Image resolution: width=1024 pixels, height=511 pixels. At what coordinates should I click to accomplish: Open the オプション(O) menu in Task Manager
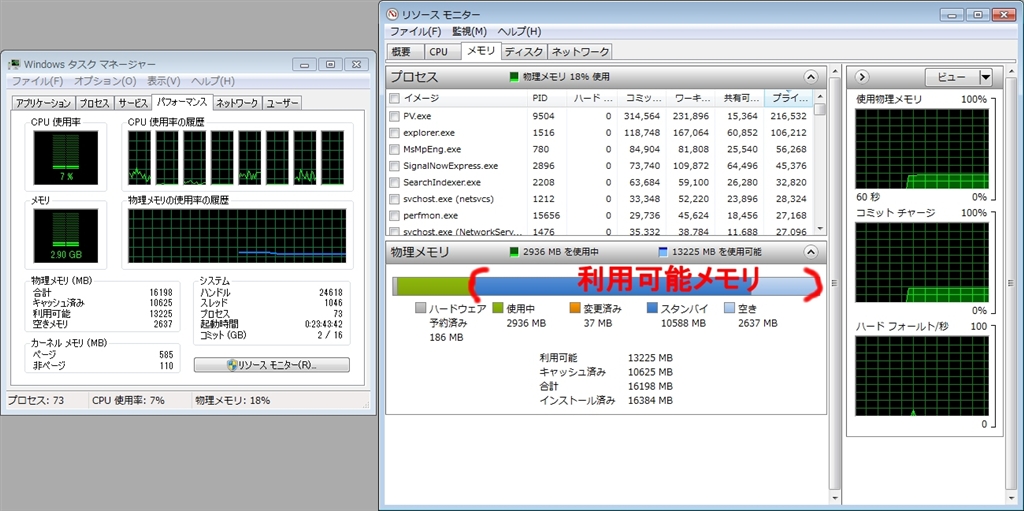click(104, 81)
